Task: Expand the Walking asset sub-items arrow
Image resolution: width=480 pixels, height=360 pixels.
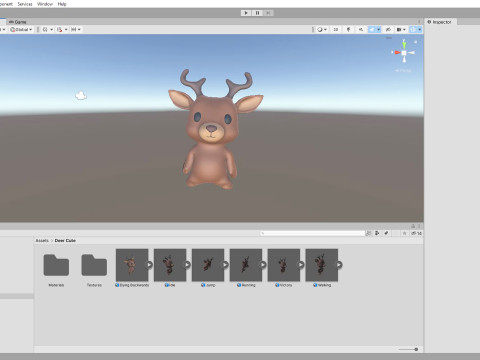Action: tap(339, 265)
